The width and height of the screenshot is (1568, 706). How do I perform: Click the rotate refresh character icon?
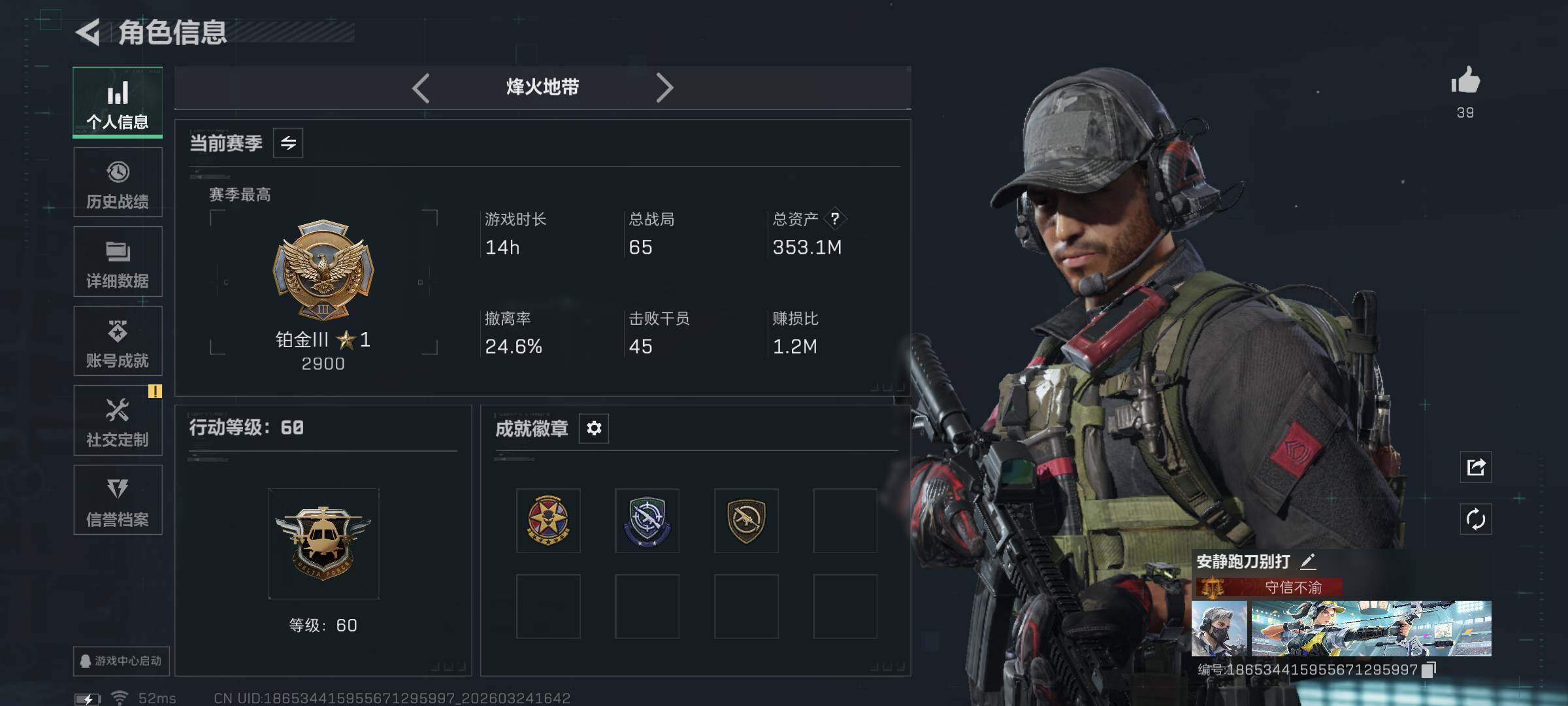pos(1476,520)
